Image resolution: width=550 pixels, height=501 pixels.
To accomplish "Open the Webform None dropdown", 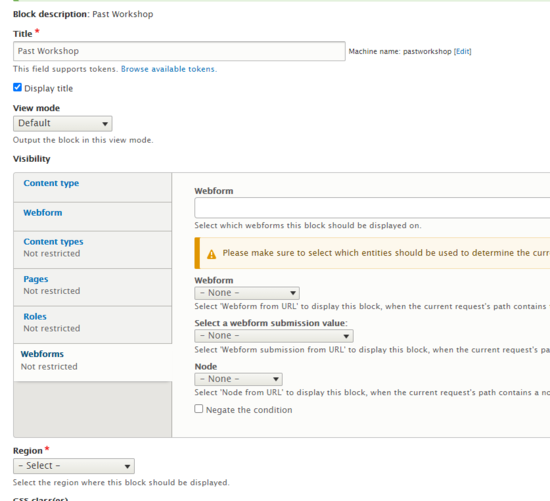I will click(247, 293).
